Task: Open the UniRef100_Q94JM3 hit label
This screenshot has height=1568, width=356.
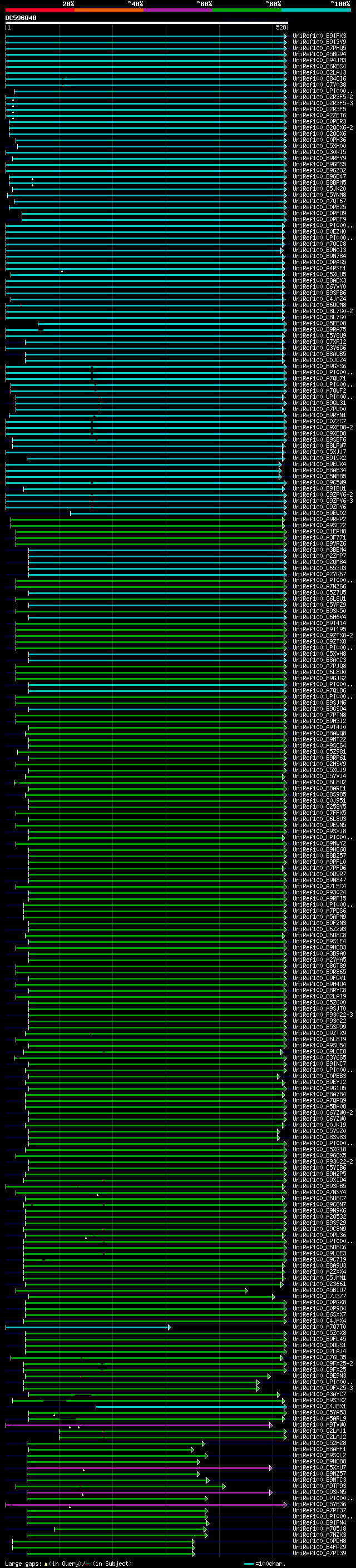Action: point(319,60)
